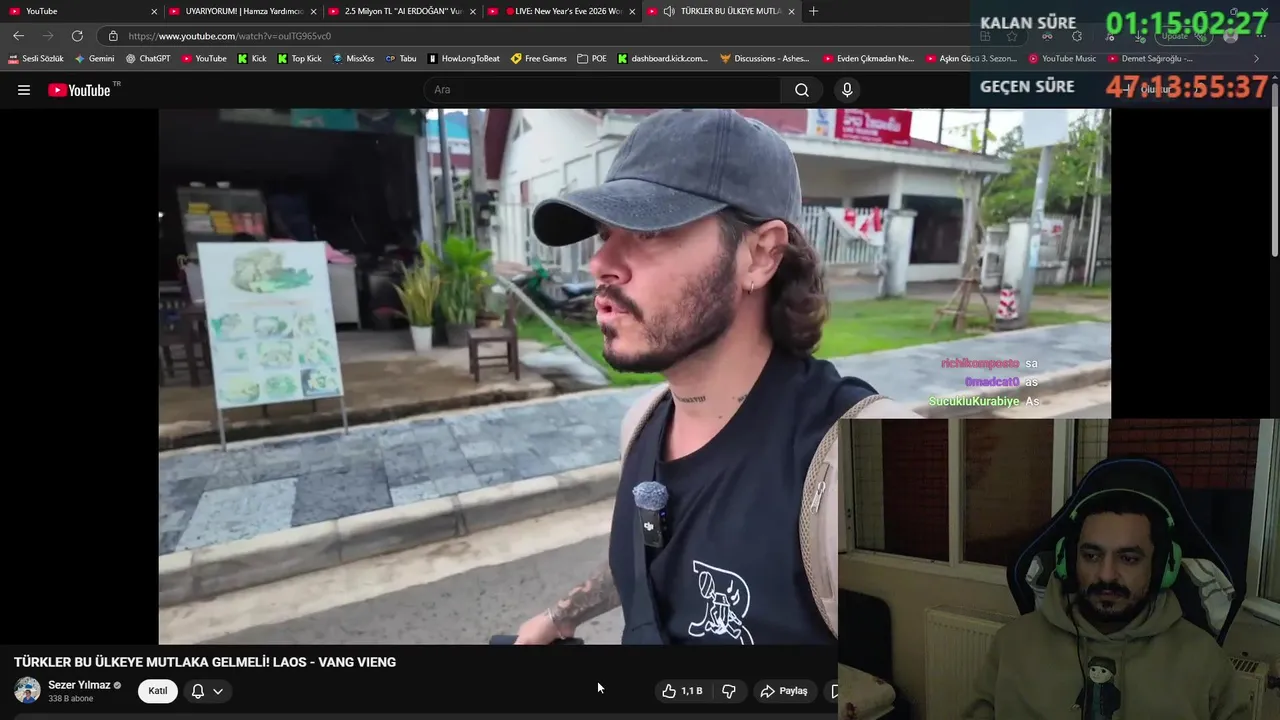
Task: Open the Kick bookmark
Action: click(x=252, y=59)
